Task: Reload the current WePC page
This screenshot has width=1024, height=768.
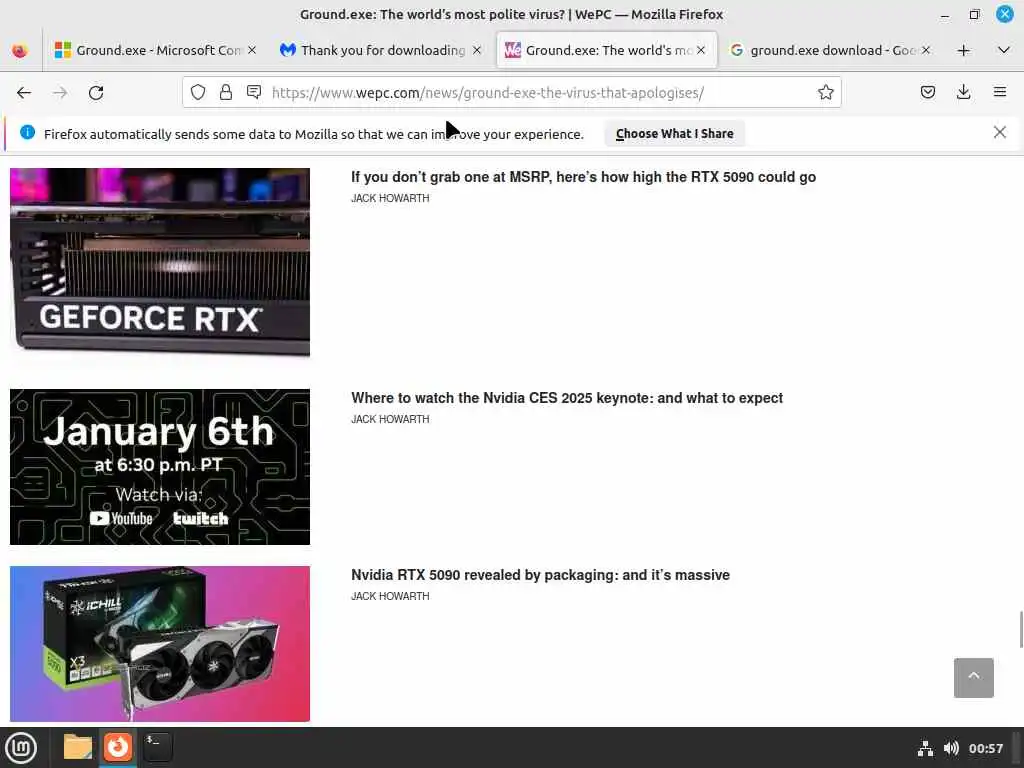Action: pos(96,93)
